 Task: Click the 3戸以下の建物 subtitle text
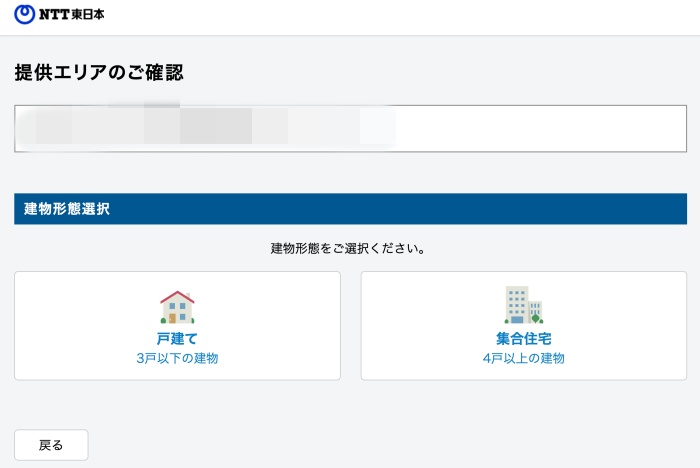coord(177,358)
